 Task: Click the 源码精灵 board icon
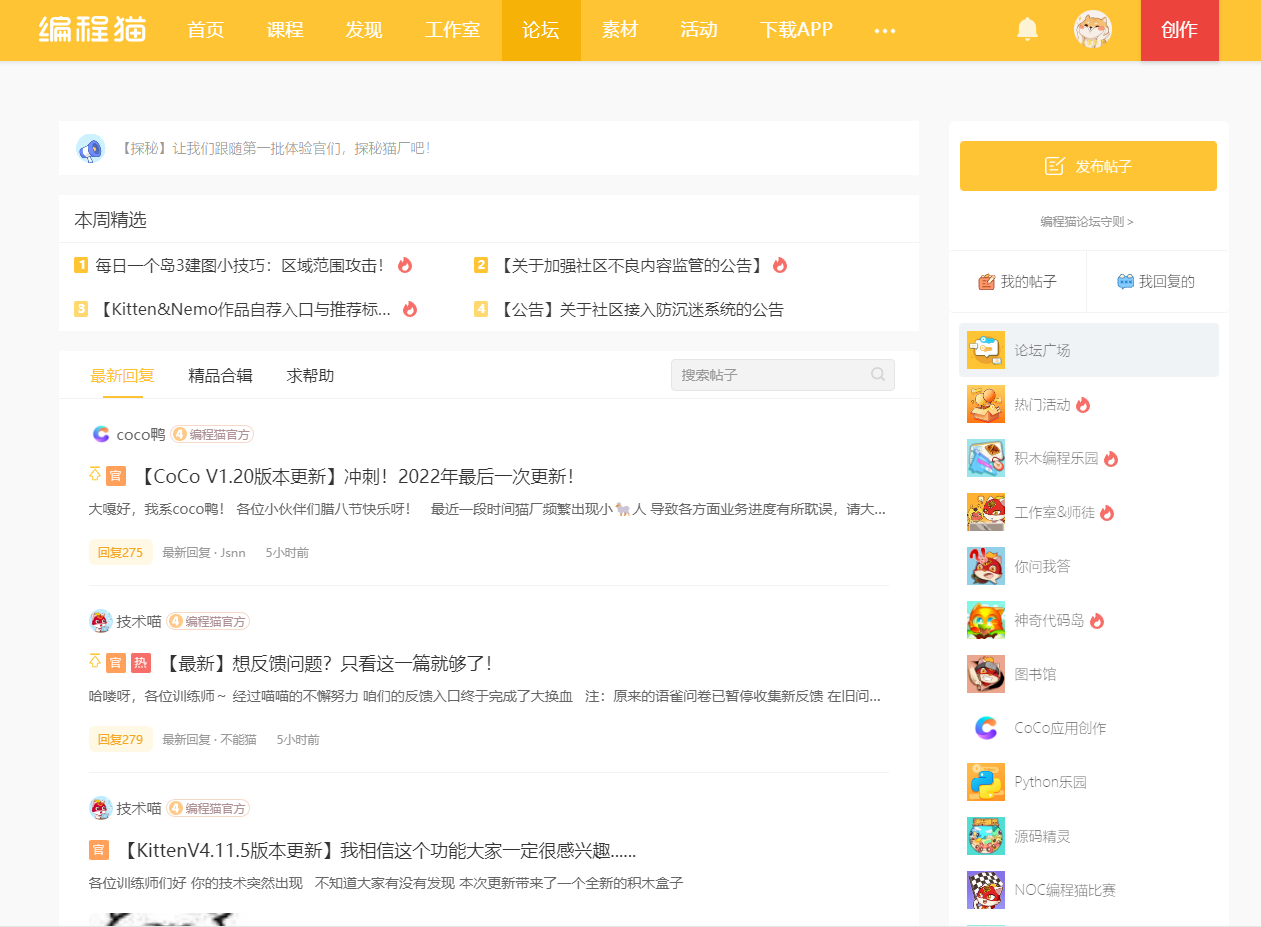click(986, 836)
